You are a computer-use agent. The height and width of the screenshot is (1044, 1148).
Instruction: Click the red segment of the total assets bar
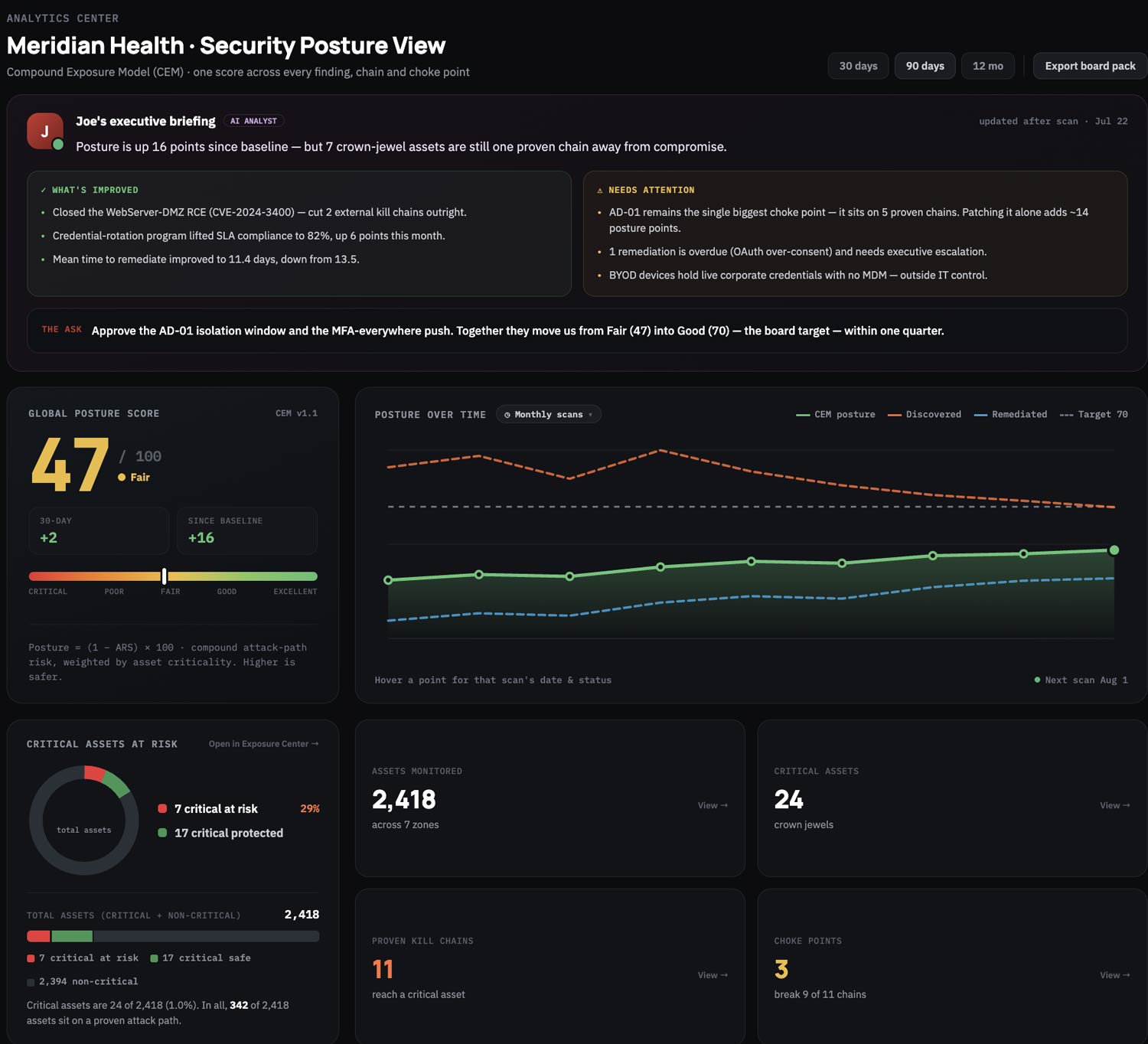pyautogui.click(x=38, y=936)
